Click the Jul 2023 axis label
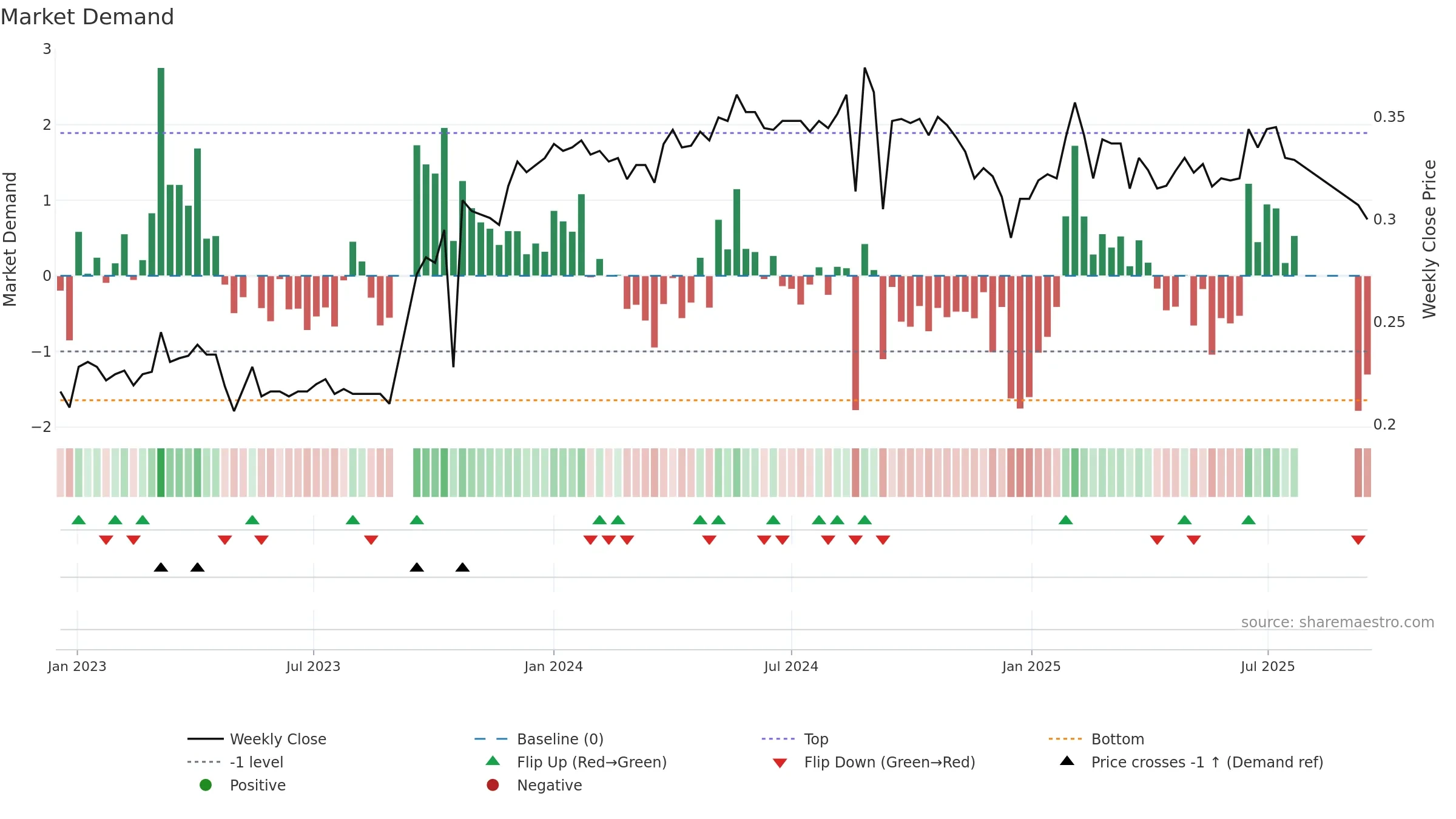The image size is (1456, 819). (x=313, y=666)
